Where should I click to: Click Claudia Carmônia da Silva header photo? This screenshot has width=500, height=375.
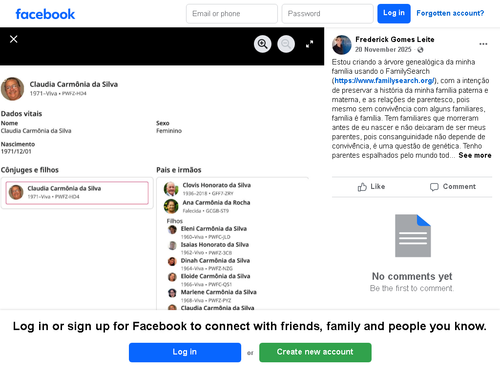12,89
